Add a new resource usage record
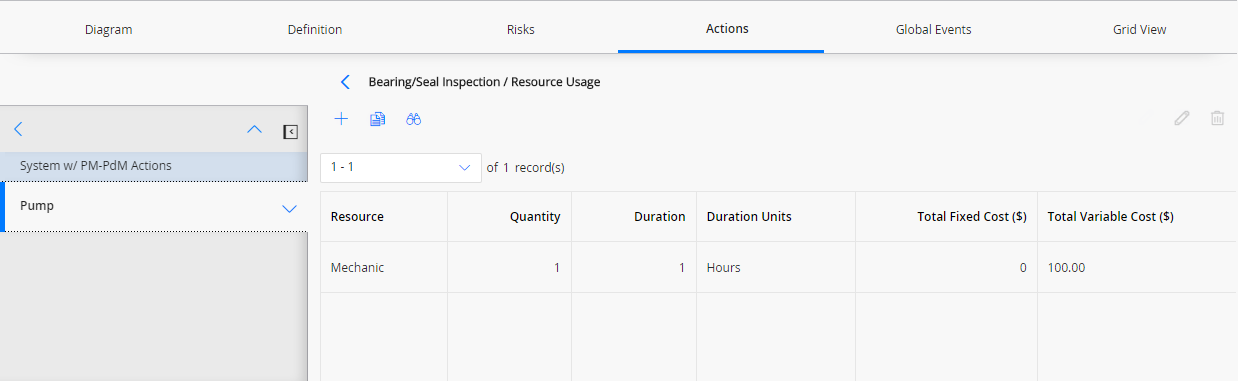Screen dimensions: 1238x381 341,119
